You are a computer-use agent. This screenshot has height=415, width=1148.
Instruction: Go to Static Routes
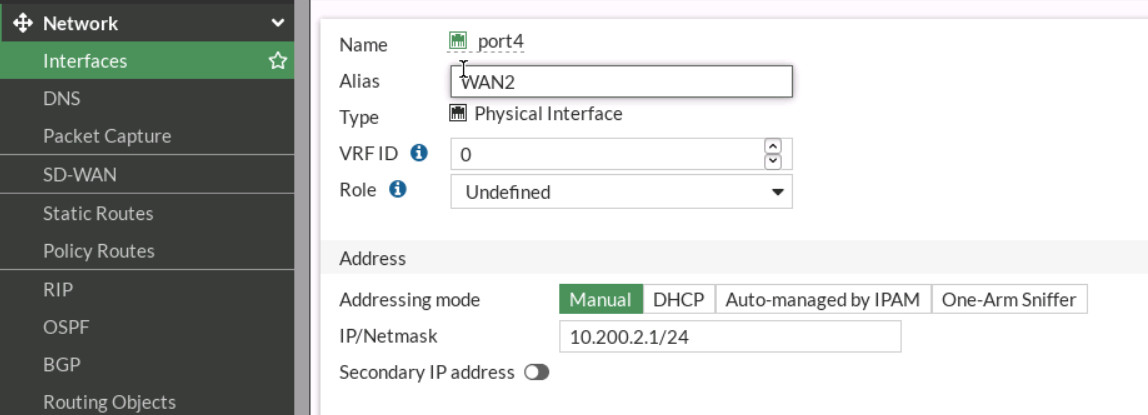[98, 214]
